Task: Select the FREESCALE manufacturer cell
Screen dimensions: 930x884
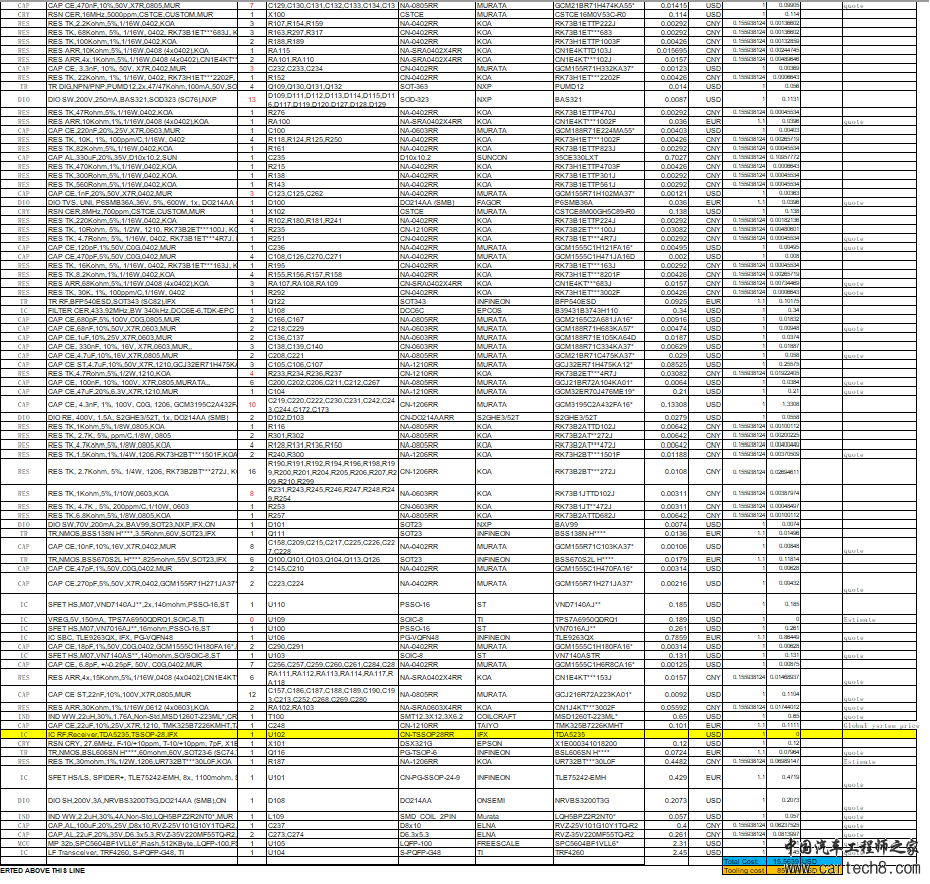Action: click(x=514, y=843)
